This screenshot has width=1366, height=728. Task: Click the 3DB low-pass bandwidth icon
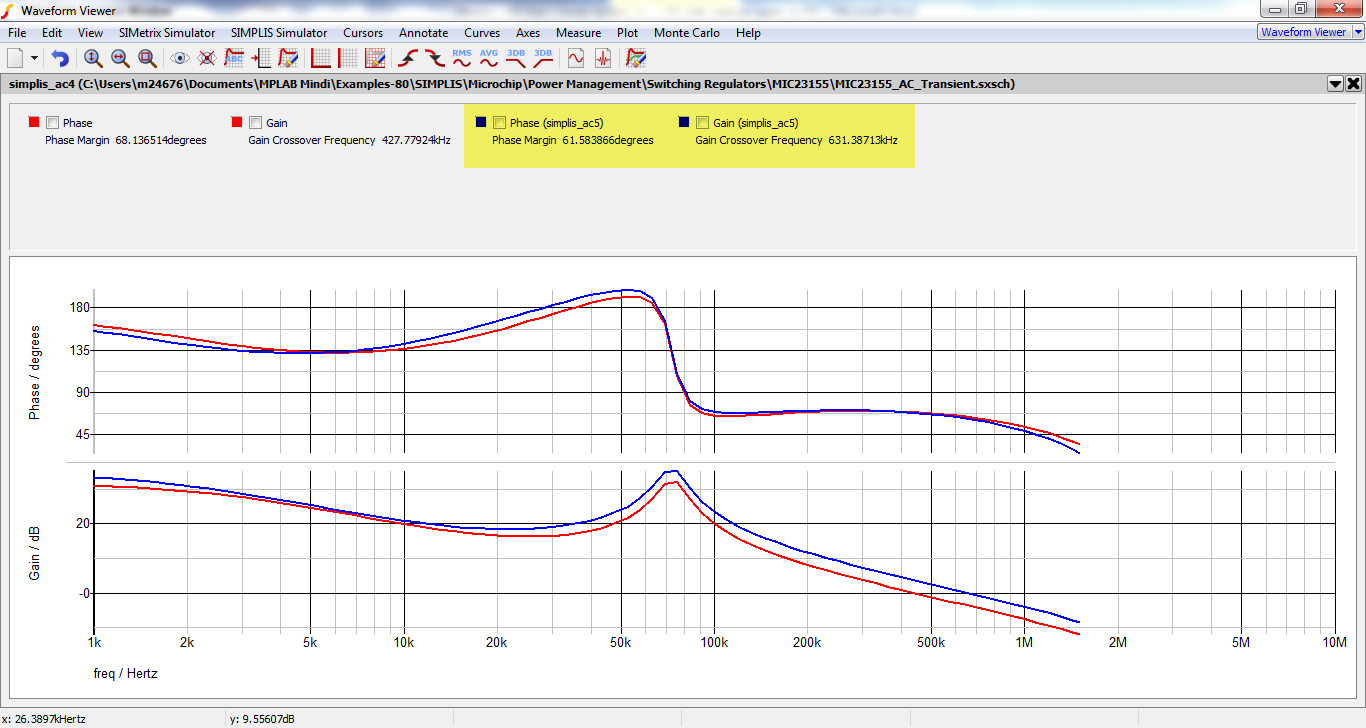tap(516, 58)
